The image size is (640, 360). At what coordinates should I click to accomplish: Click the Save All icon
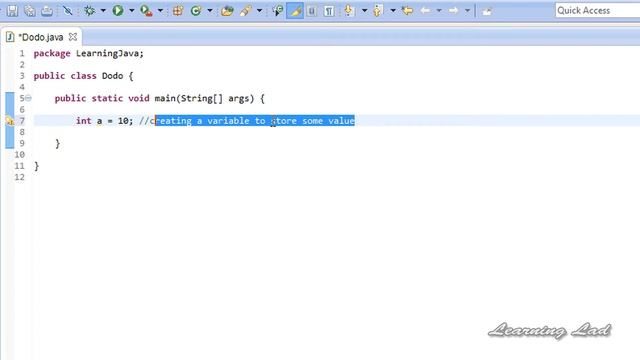[x=29, y=11]
